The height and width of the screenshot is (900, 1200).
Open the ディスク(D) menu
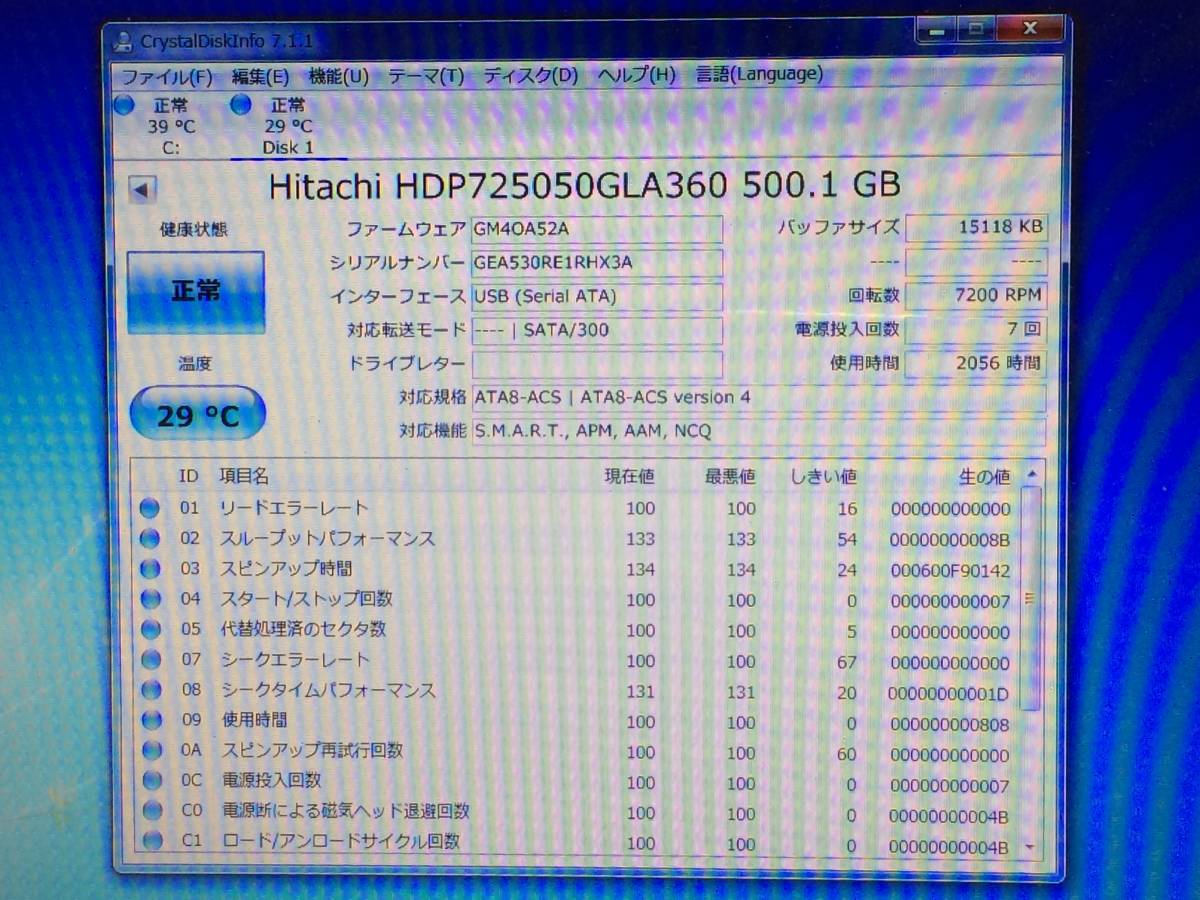(x=531, y=75)
